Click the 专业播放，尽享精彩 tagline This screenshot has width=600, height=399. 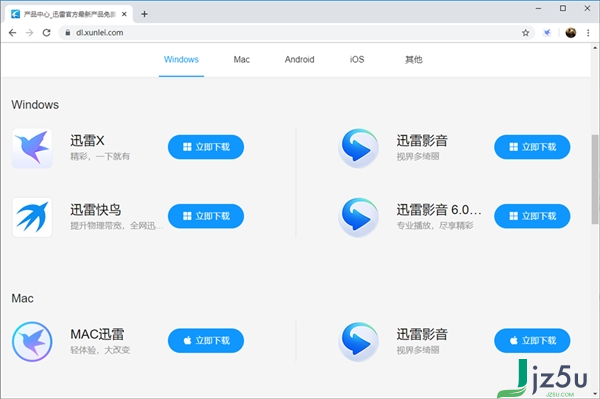[x=435, y=226]
